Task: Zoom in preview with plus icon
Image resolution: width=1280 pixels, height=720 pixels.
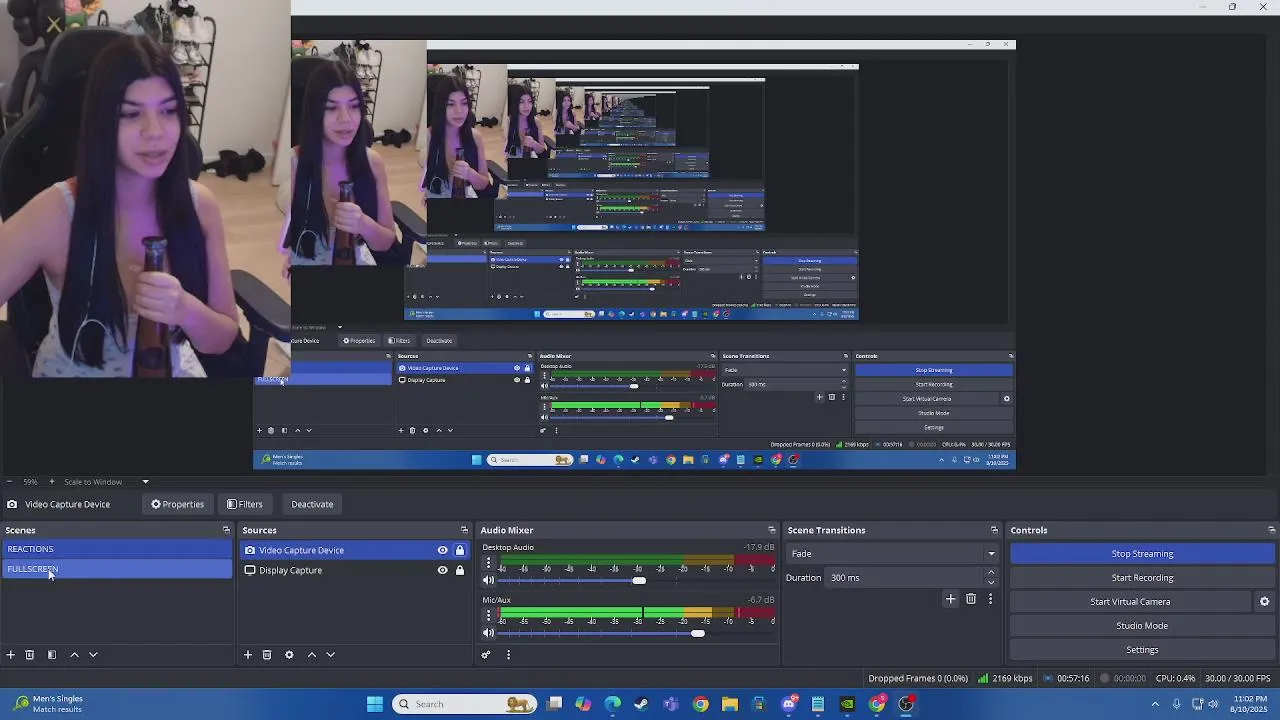Action: (52, 482)
